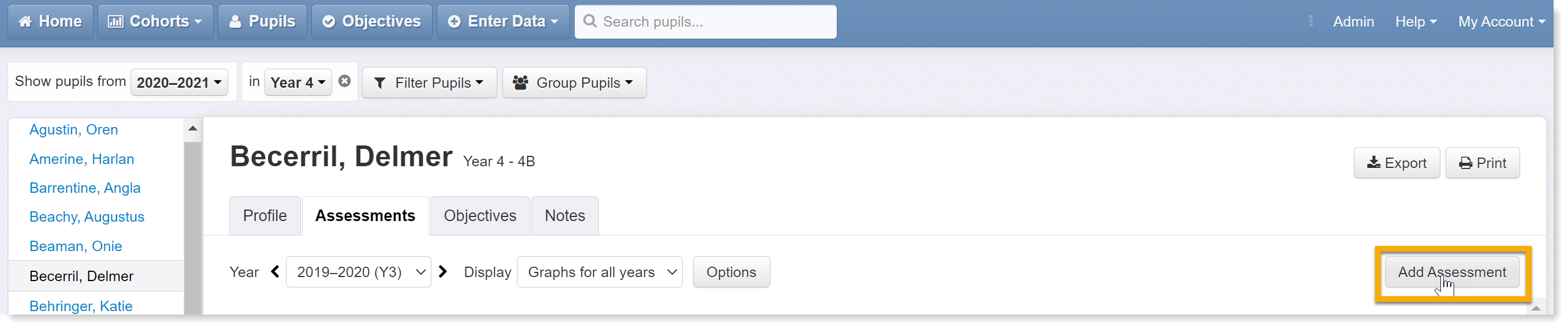Expand the 2020–2021 year selector

pos(179,83)
